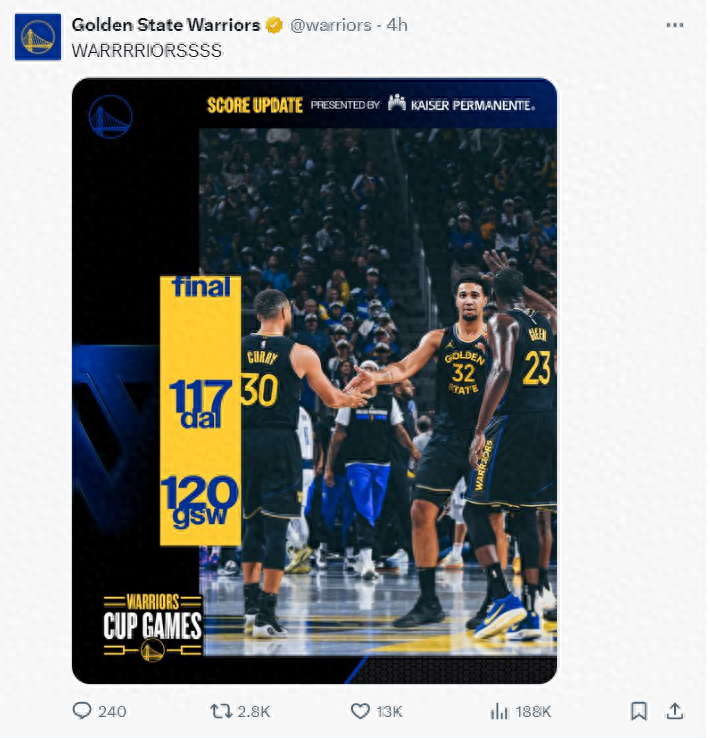Click the gold verified badge

274,25
